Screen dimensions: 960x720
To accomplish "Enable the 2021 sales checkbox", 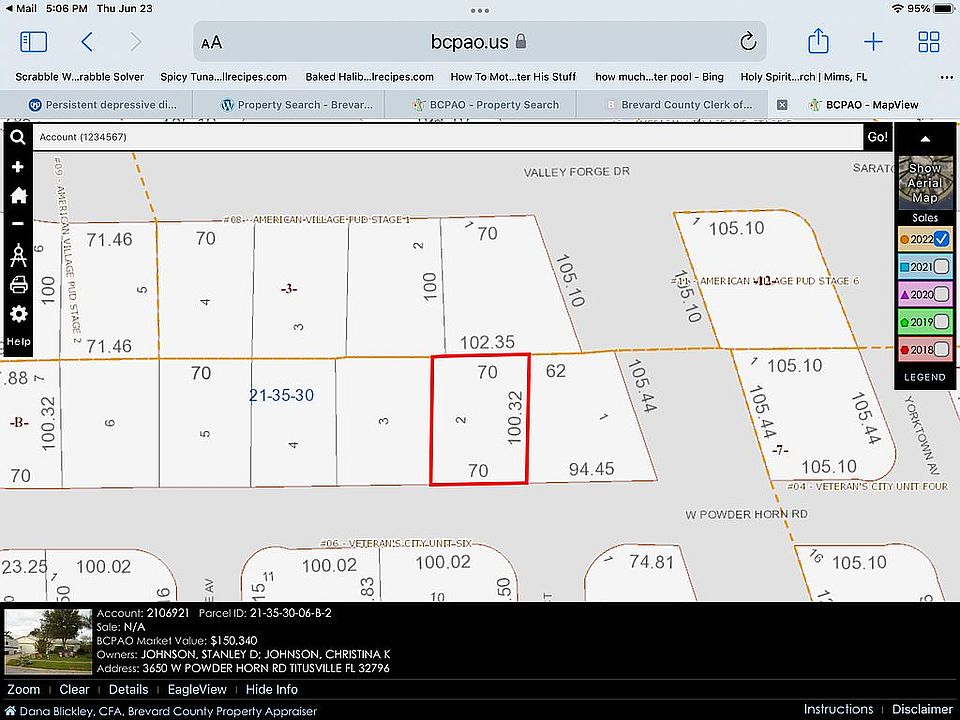I will point(941,266).
